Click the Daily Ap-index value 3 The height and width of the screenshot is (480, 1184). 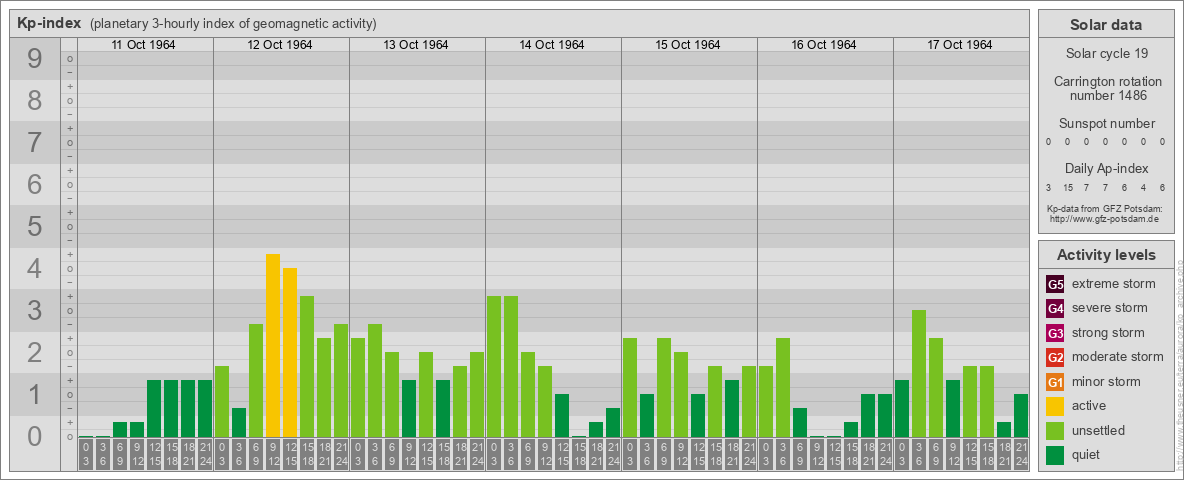coord(1049,187)
